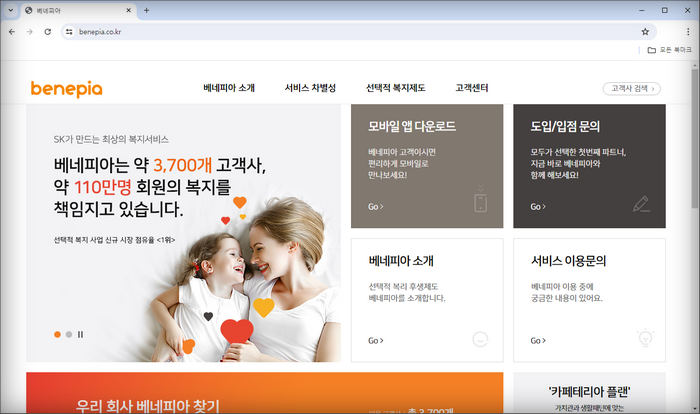Click the 도입/입점 문의 heading
The height and width of the screenshot is (414, 700).
[565, 126]
